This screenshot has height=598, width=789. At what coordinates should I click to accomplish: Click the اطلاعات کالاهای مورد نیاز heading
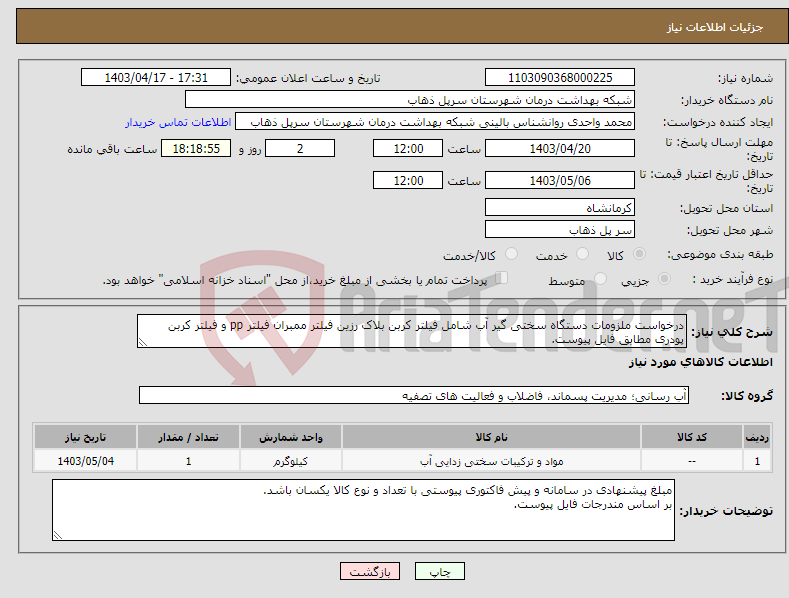[x=701, y=362]
